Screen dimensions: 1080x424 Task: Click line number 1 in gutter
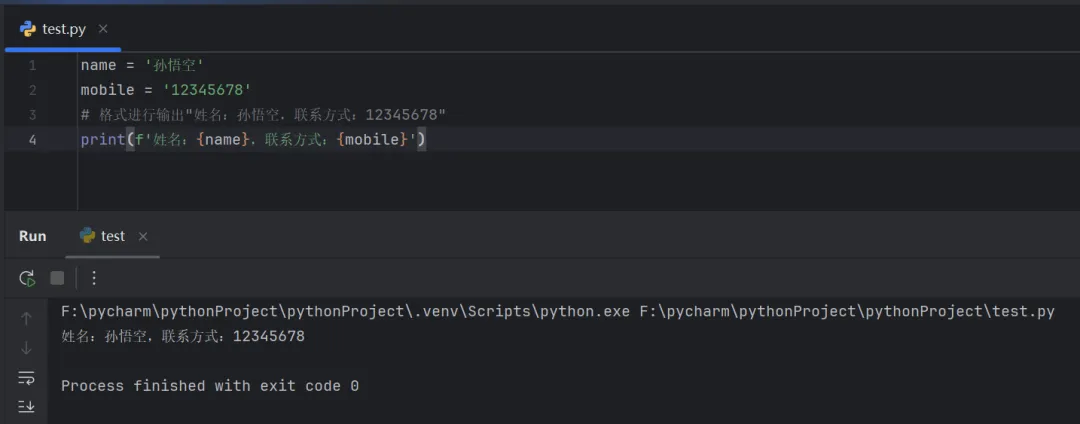pyautogui.click(x=33, y=65)
